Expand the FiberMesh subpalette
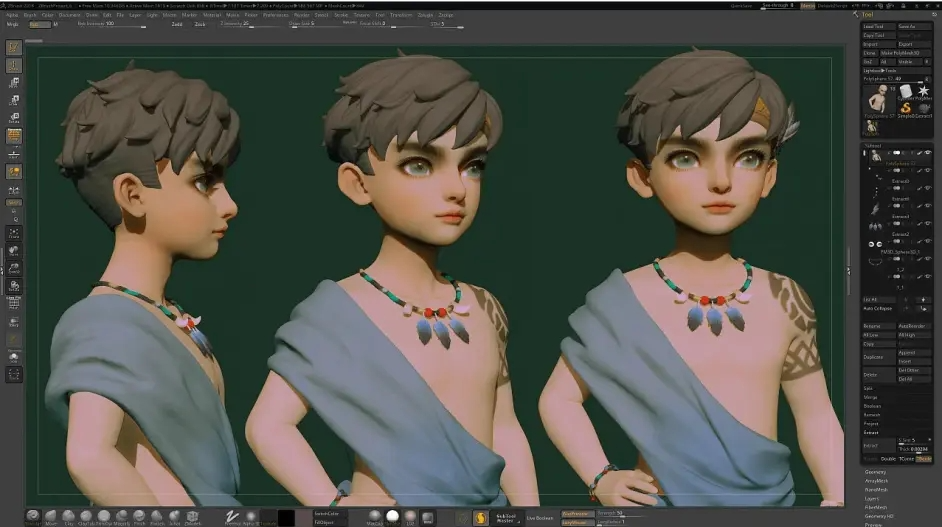Viewport: 942px width, 527px height. point(876,507)
